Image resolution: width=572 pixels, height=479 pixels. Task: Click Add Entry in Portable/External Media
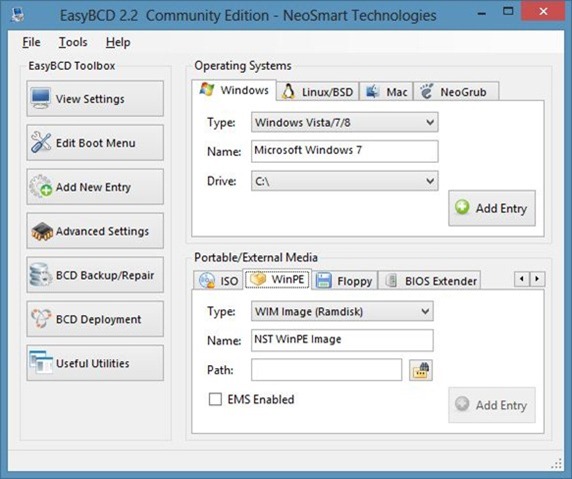click(492, 405)
